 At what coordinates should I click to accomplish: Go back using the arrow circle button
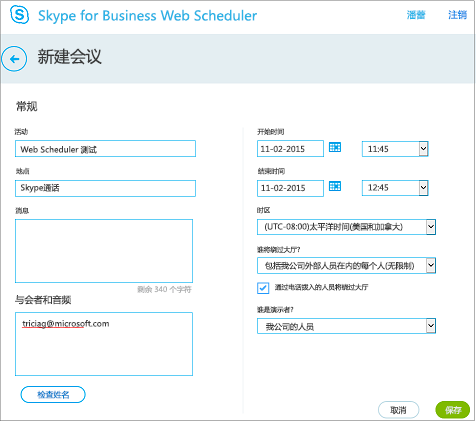click(14, 59)
